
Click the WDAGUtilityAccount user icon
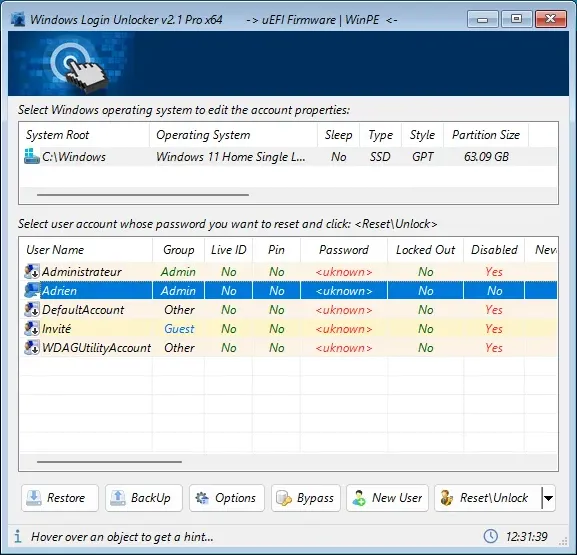[x=32, y=348]
